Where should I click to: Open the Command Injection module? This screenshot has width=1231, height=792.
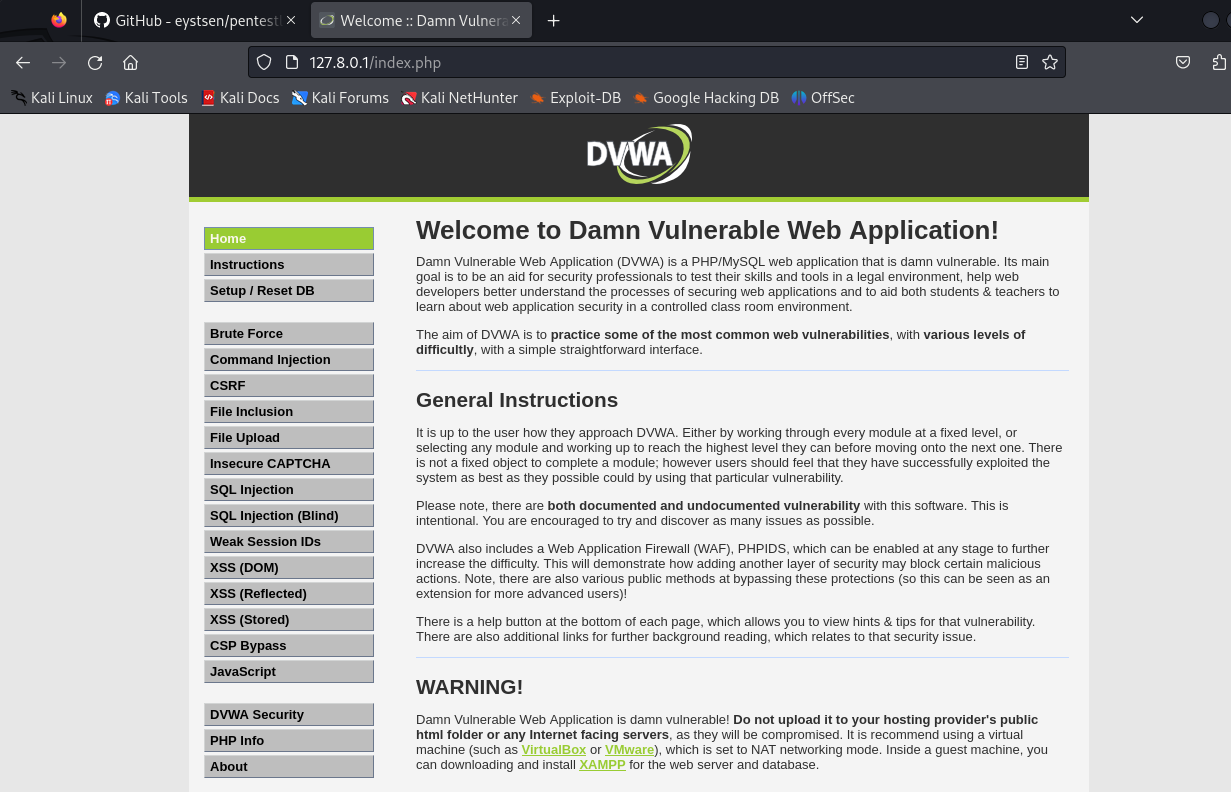pyautogui.click(x=289, y=360)
